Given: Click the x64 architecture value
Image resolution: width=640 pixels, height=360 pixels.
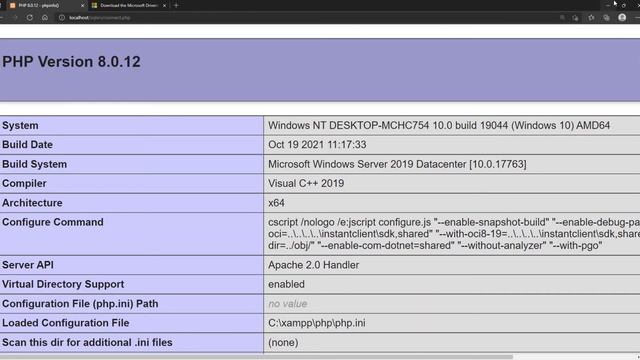Looking at the screenshot, I should point(276,203).
